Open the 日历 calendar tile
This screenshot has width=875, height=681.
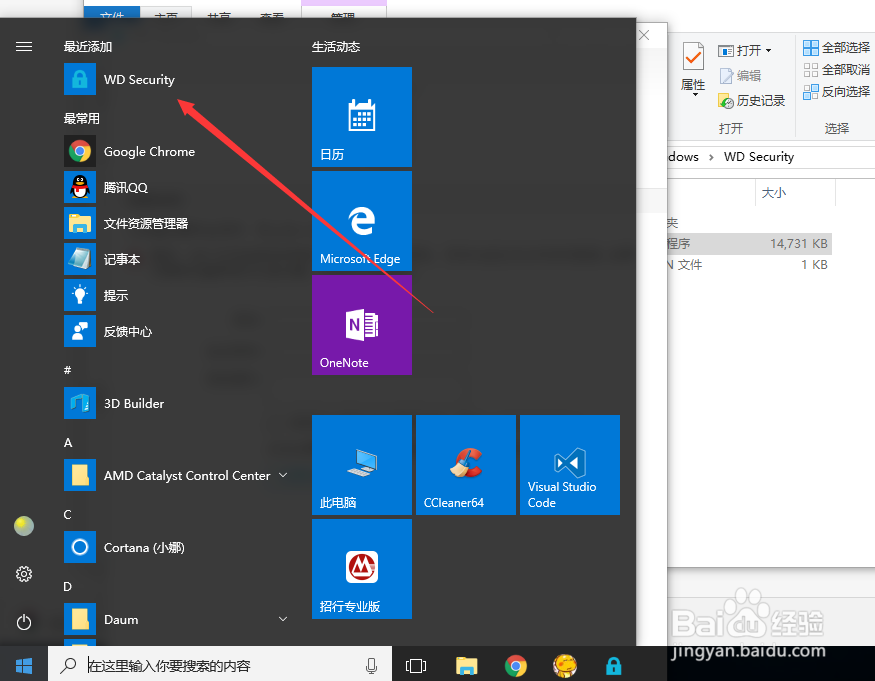tap(362, 117)
